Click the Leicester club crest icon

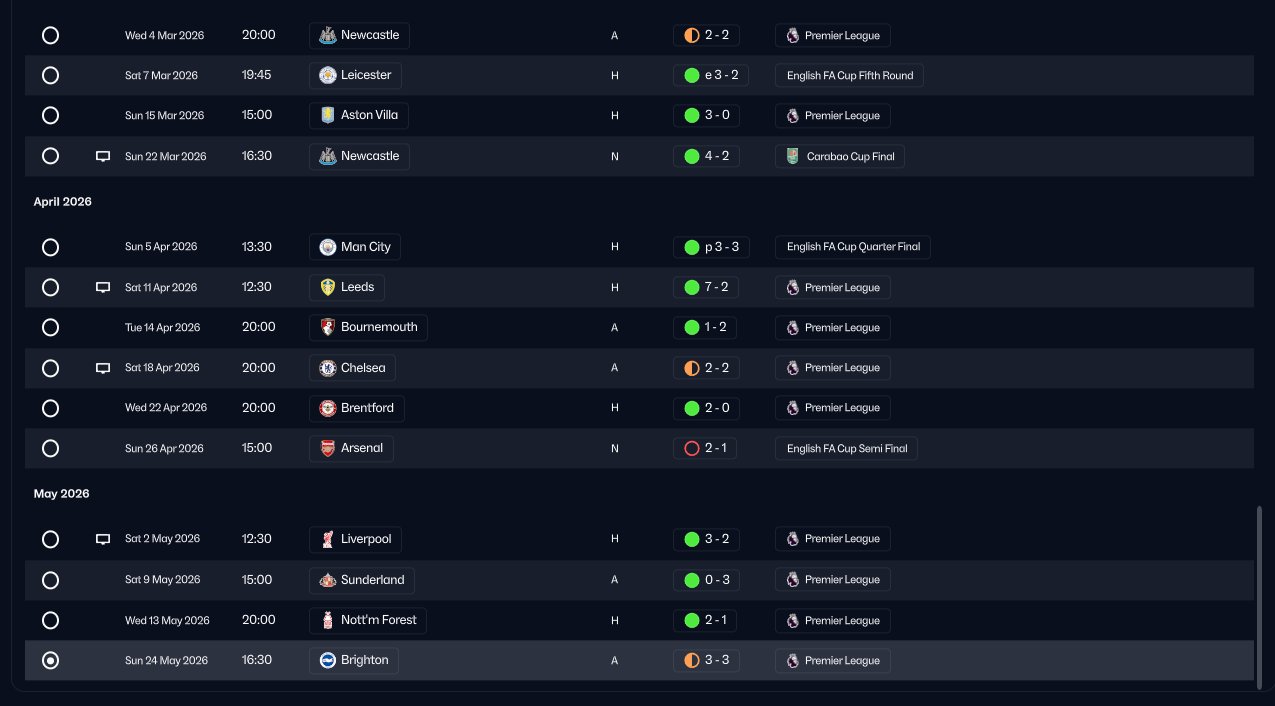pyautogui.click(x=327, y=75)
